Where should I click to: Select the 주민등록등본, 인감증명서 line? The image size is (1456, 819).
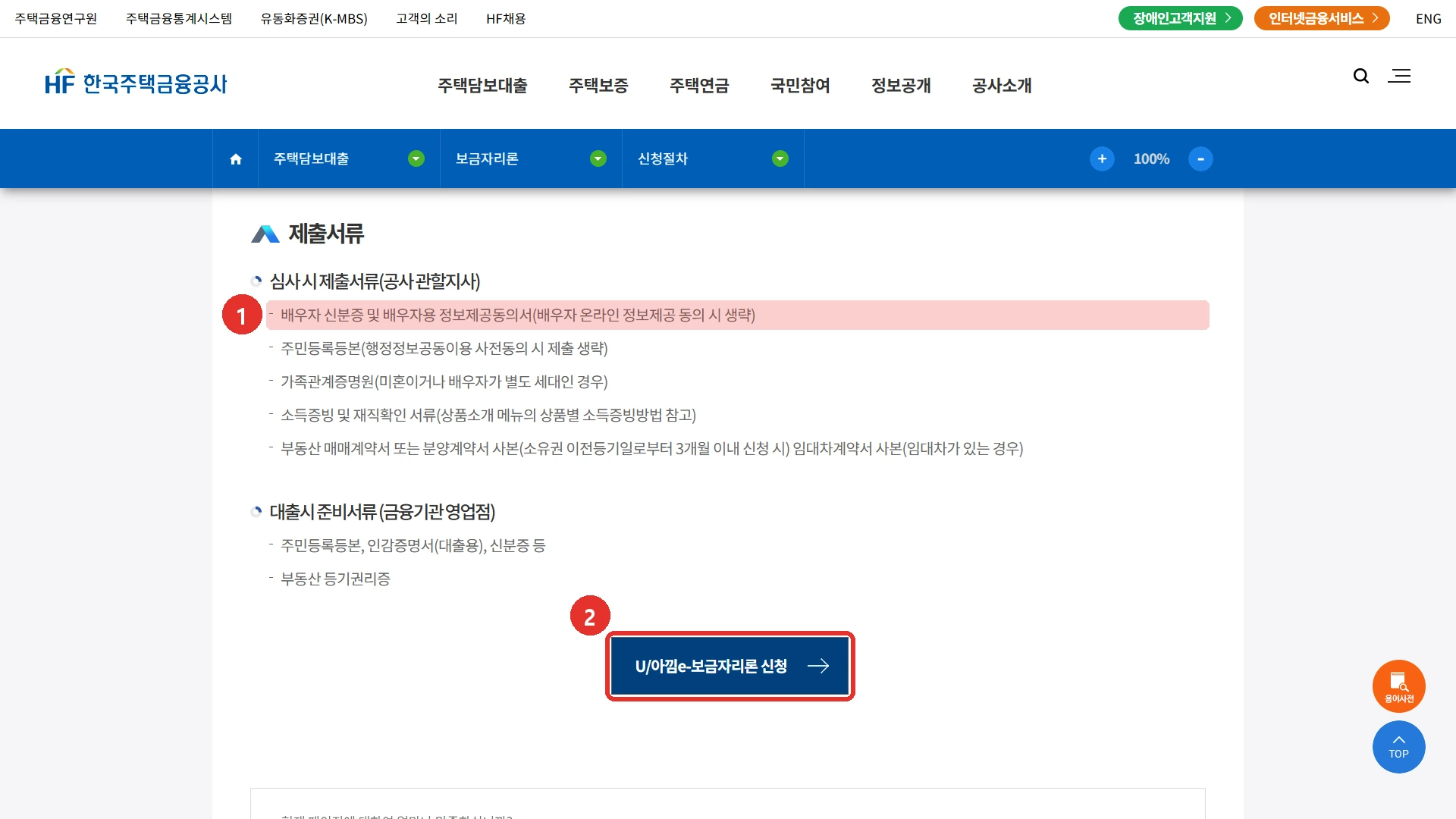pos(413,545)
